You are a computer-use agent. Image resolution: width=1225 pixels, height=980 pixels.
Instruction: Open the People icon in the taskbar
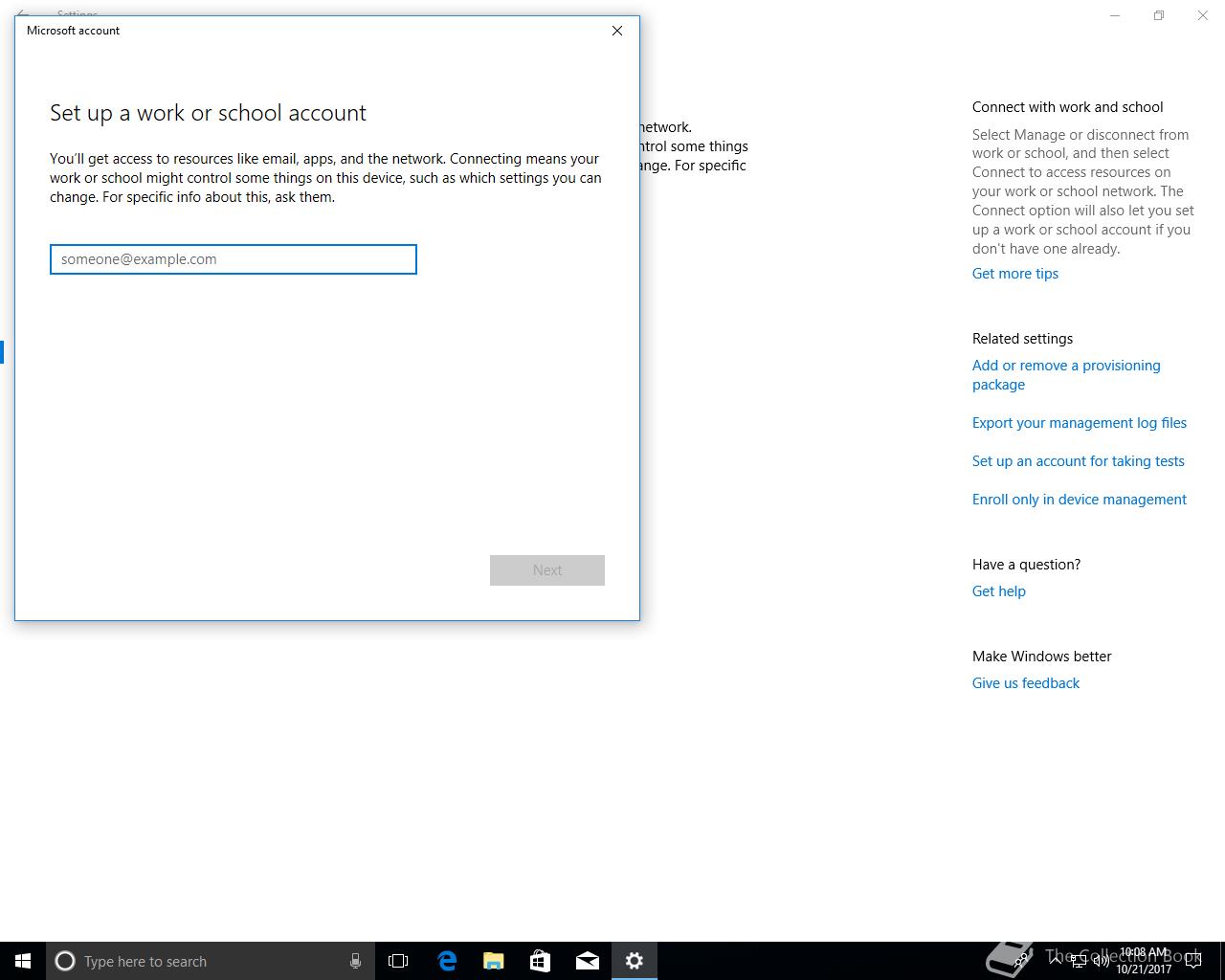coord(1022,961)
